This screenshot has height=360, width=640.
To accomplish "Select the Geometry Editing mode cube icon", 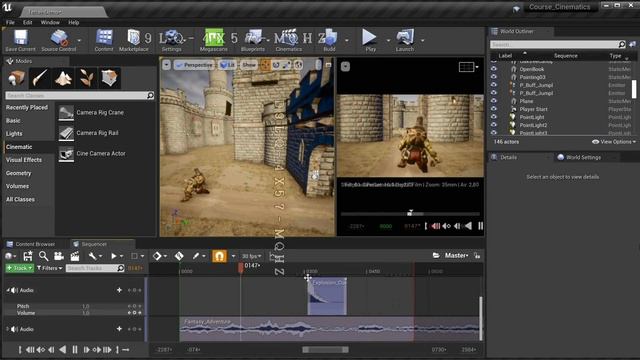I will (x=110, y=78).
